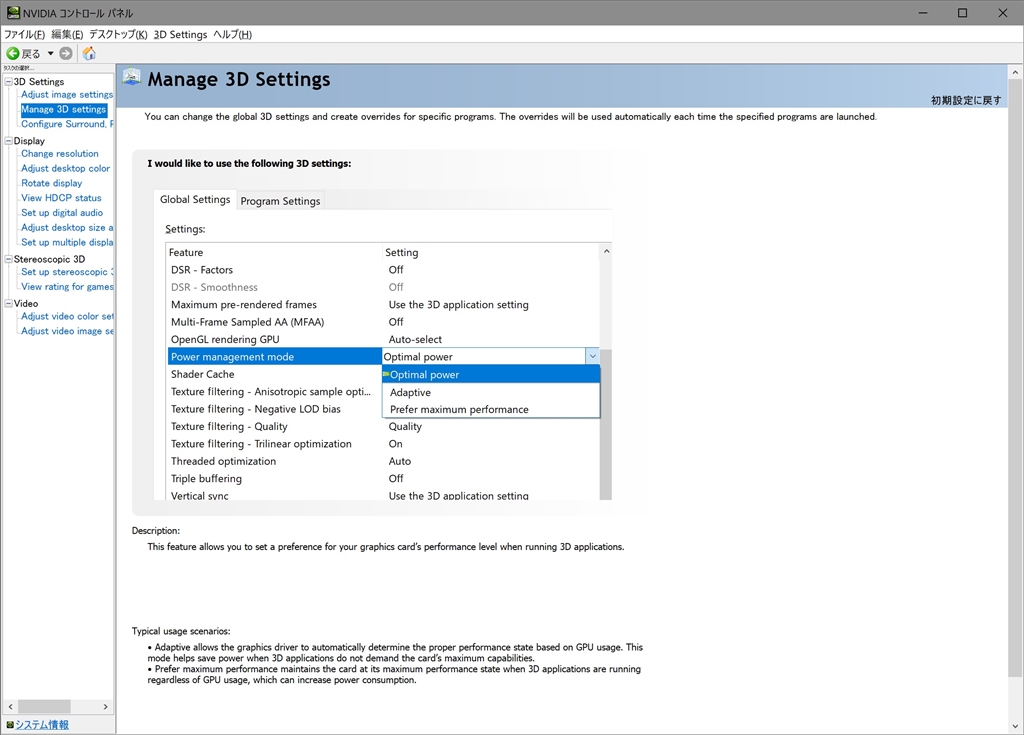Open Set up multiple displays page

coord(67,242)
